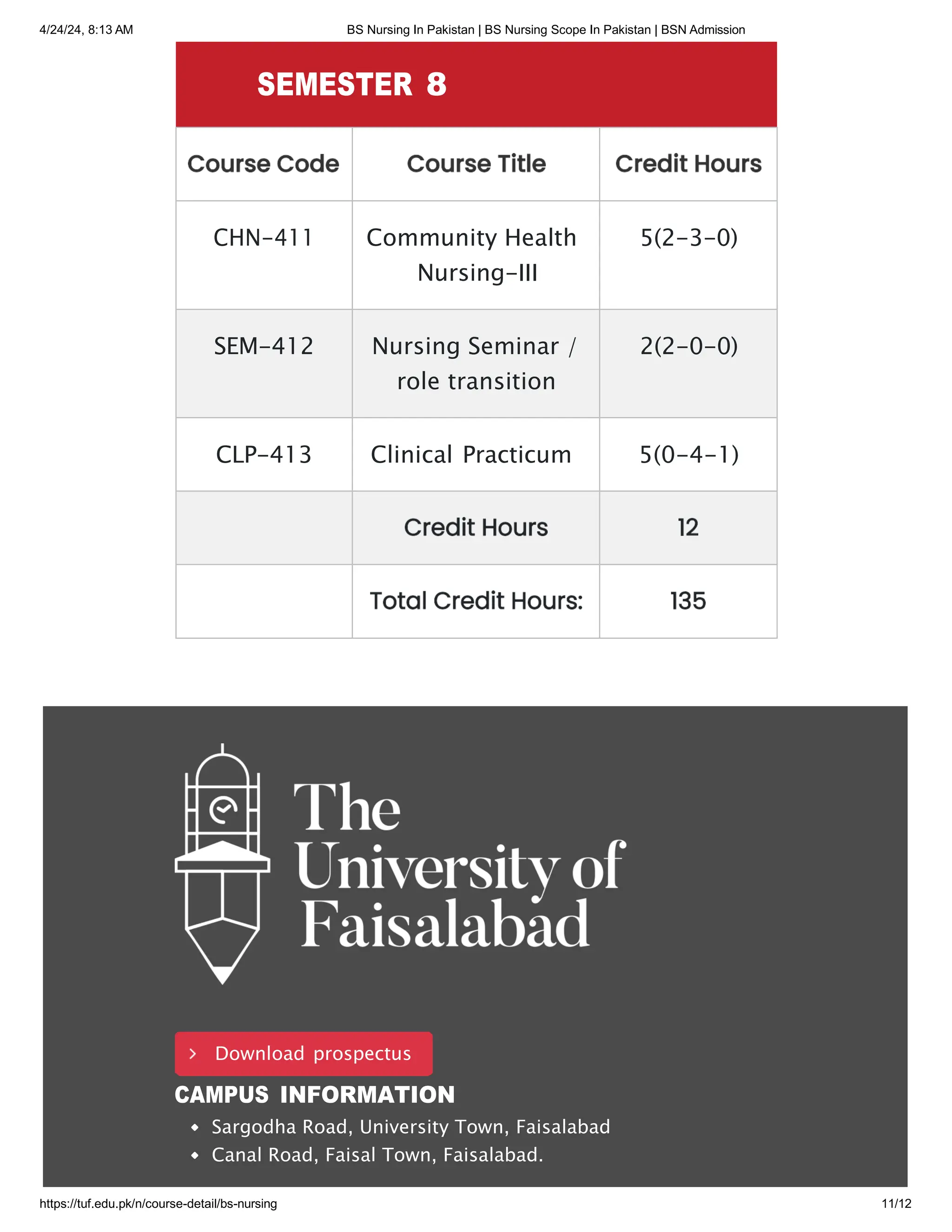Click the Course Code column header

(x=264, y=164)
